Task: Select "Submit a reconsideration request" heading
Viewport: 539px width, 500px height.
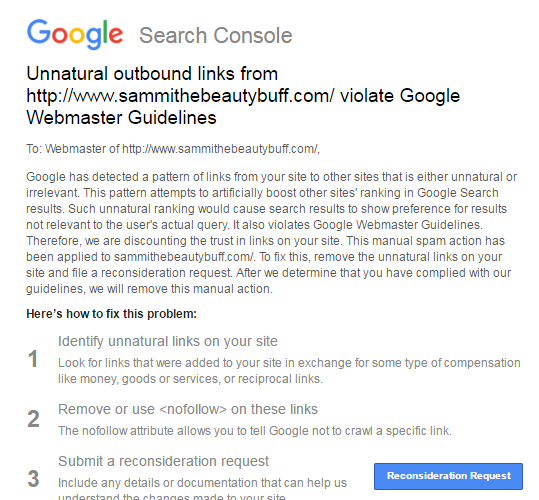Action: point(163,461)
